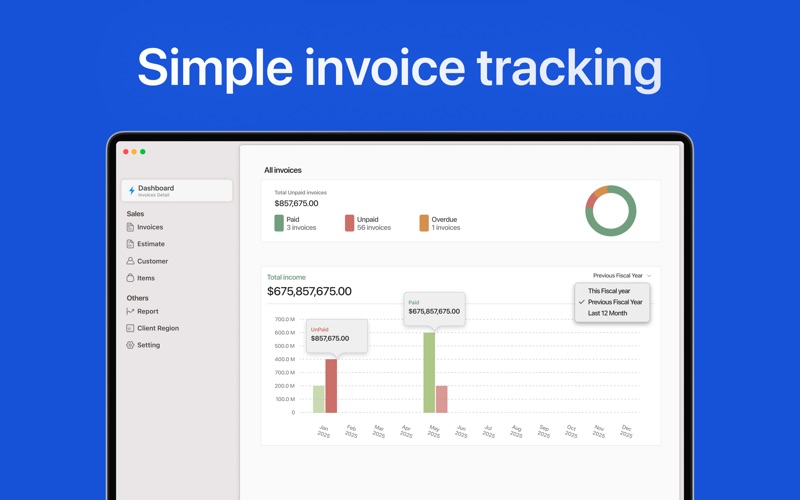
Task: Click the Items bag icon
Action: click(130, 278)
